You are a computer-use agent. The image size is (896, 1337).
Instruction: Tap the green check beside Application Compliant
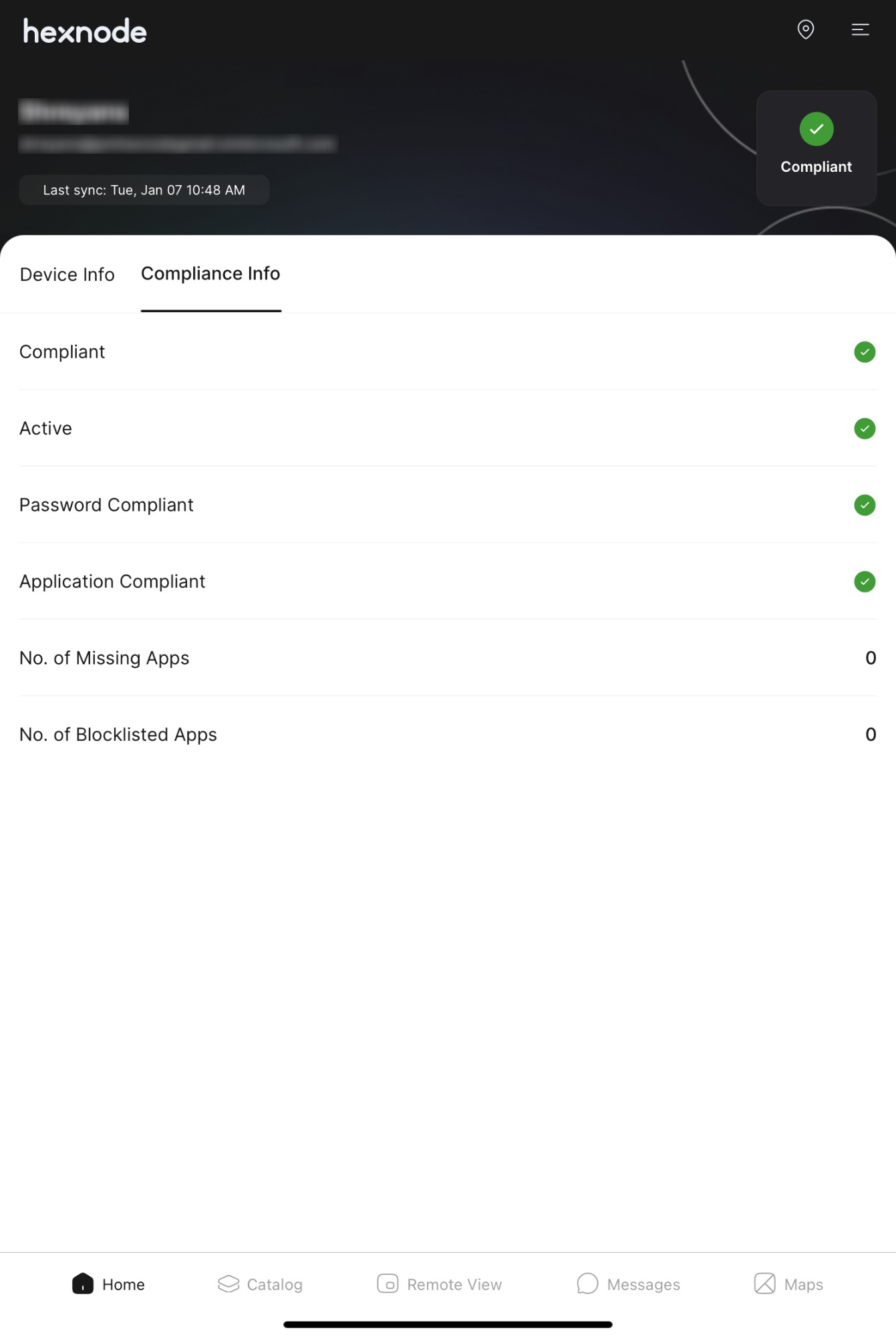pyautogui.click(x=865, y=582)
